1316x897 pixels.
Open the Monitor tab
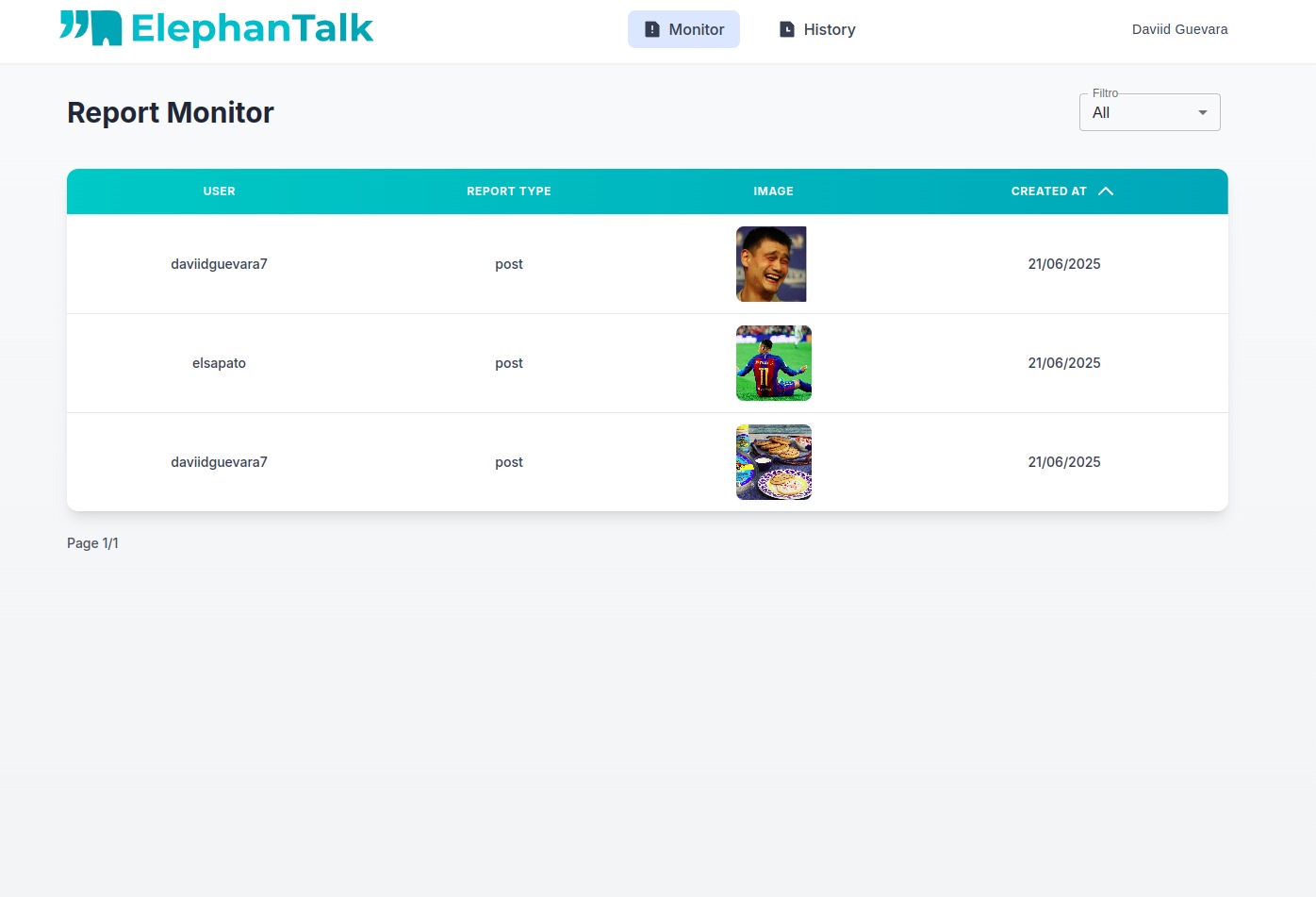click(683, 29)
